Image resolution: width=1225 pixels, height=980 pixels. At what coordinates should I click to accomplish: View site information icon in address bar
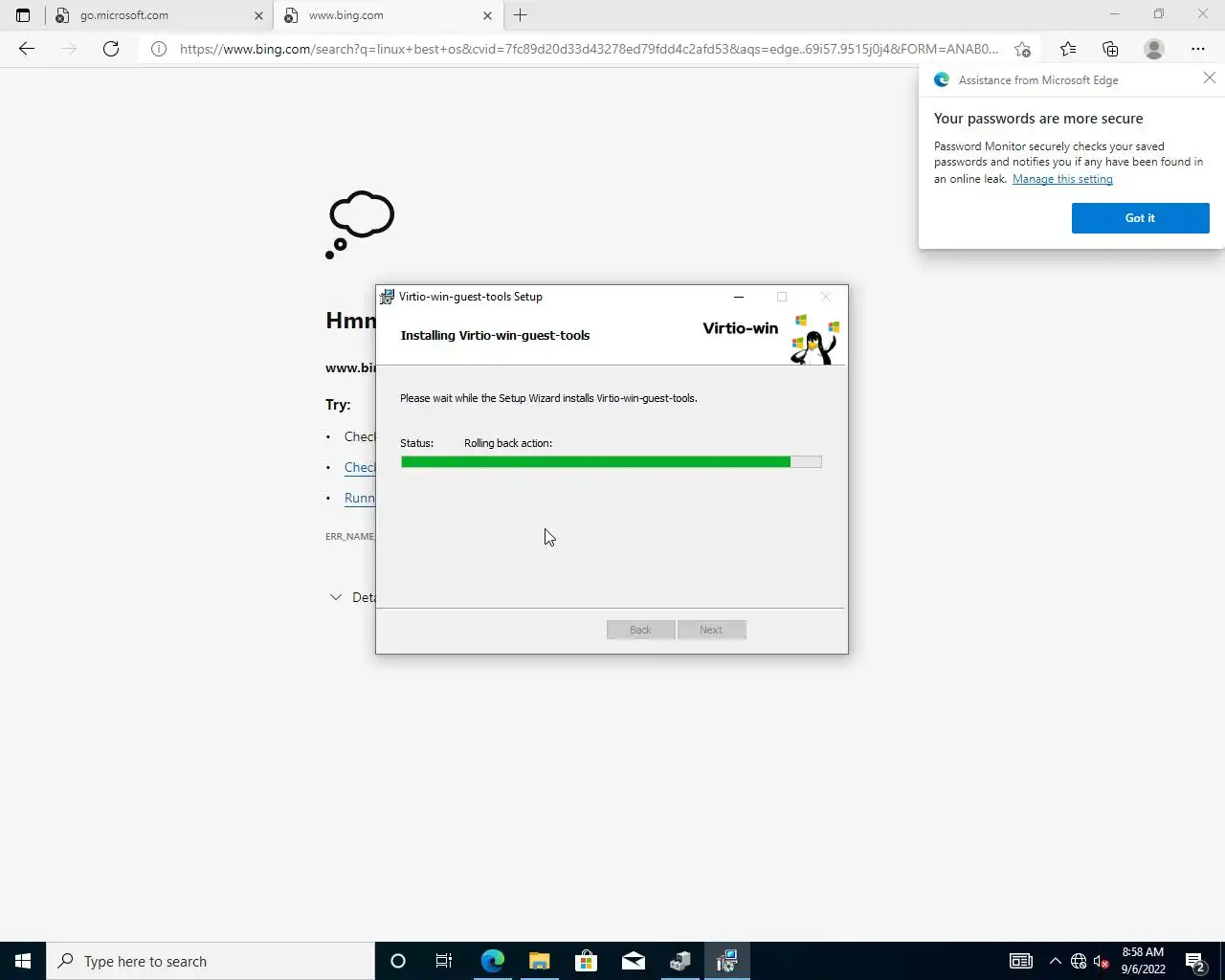(159, 49)
